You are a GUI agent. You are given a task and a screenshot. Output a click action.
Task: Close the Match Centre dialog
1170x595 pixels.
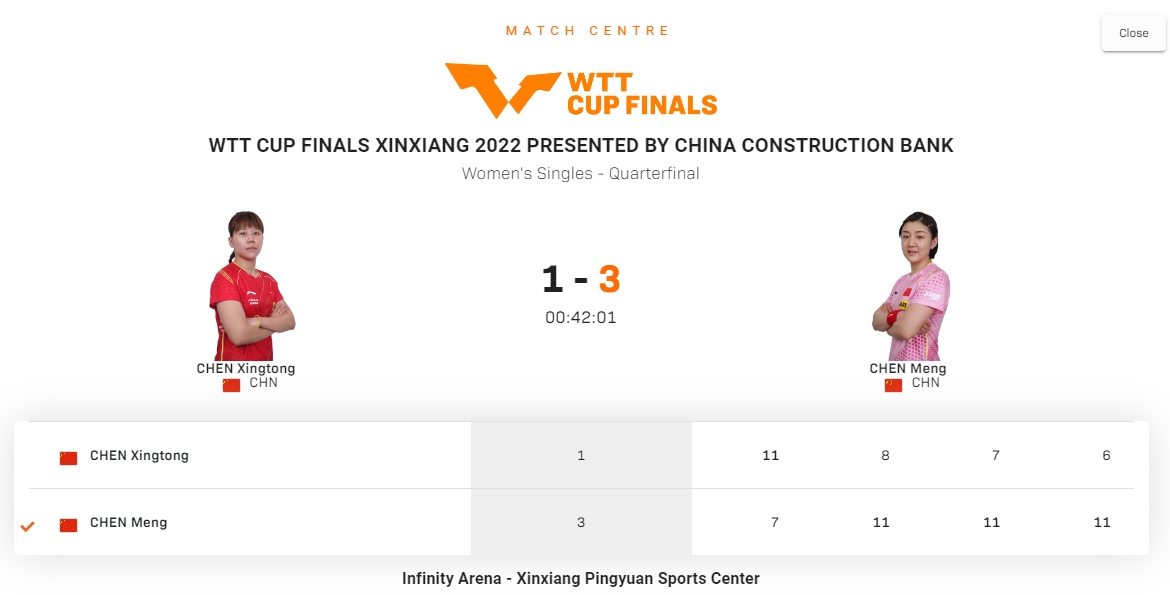pyautogui.click(x=1133, y=33)
